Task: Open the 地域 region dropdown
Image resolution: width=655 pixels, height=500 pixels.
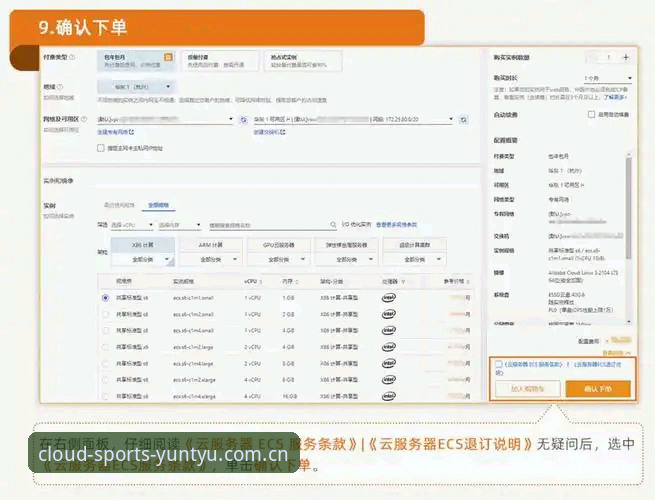Action: pos(137,87)
